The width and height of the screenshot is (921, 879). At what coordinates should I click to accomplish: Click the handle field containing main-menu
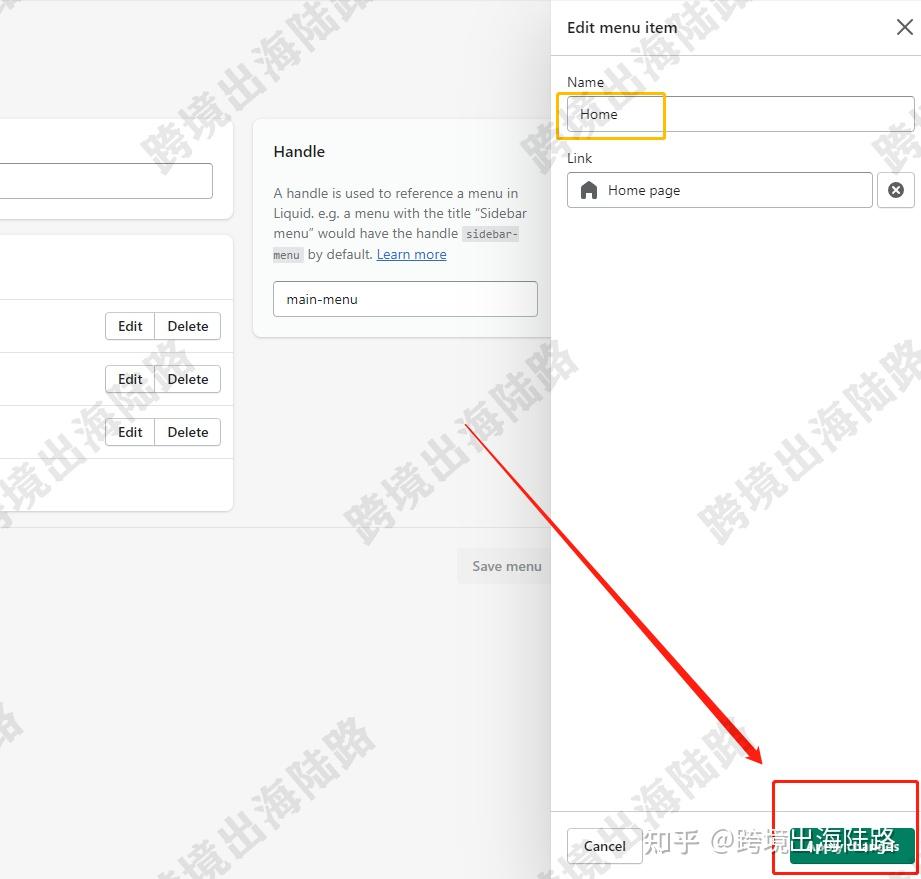coord(405,299)
